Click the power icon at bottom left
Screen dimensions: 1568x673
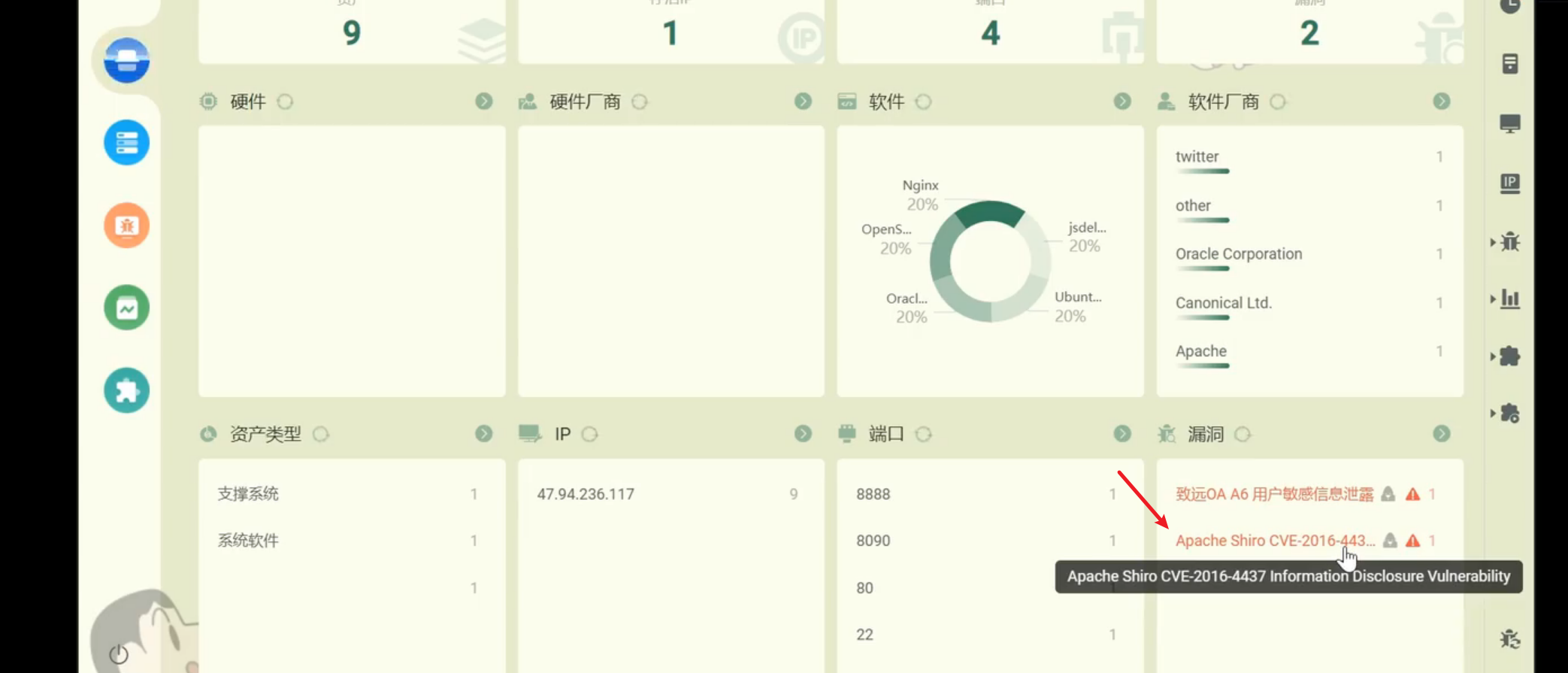coord(119,654)
